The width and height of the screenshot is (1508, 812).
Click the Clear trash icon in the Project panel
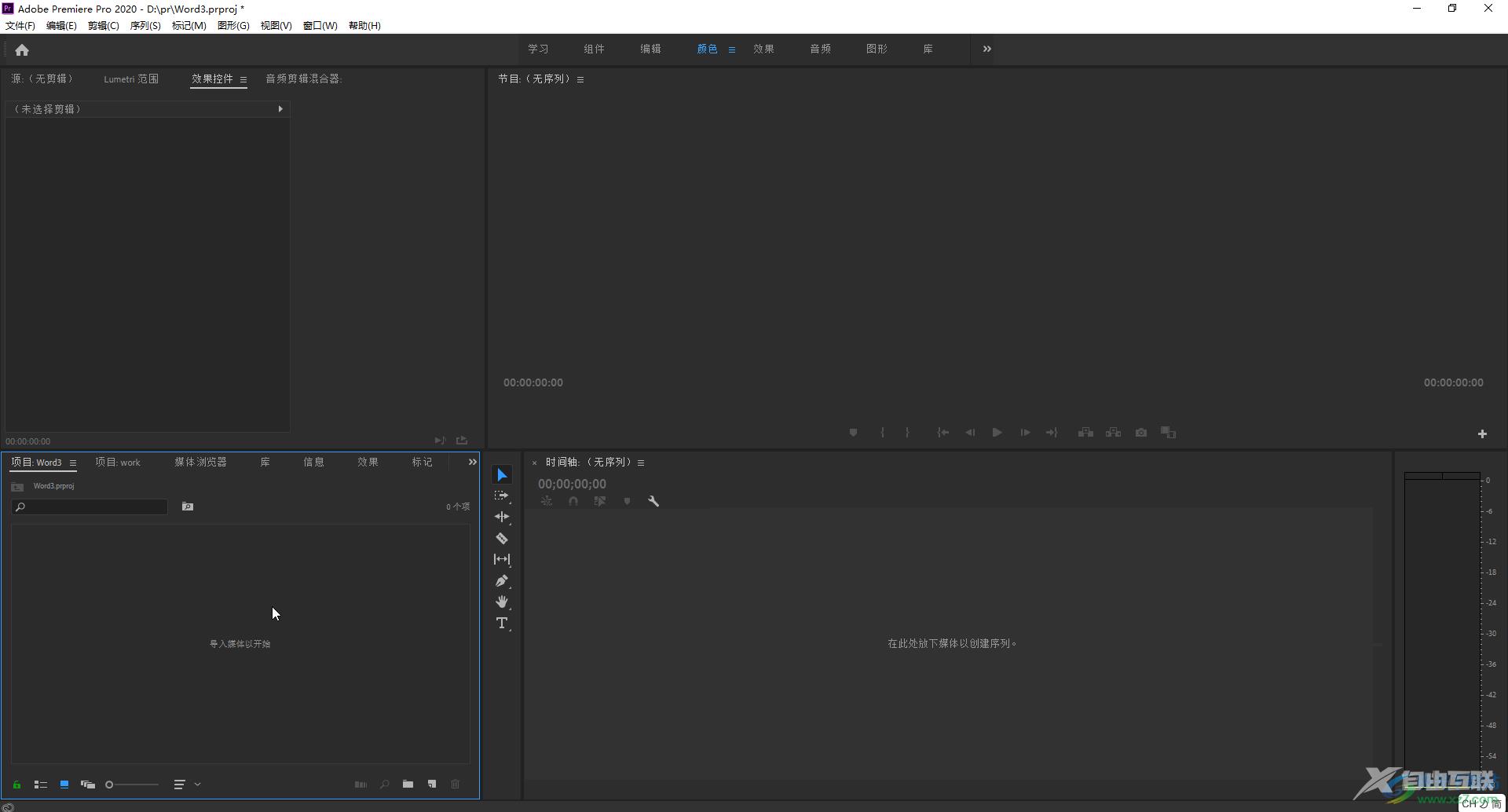coord(456,784)
